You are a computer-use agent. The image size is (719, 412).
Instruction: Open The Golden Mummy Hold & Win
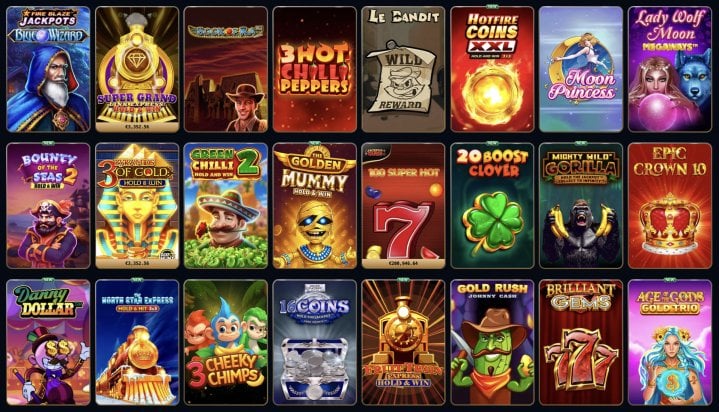pyautogui.click(x=315, y=206)
